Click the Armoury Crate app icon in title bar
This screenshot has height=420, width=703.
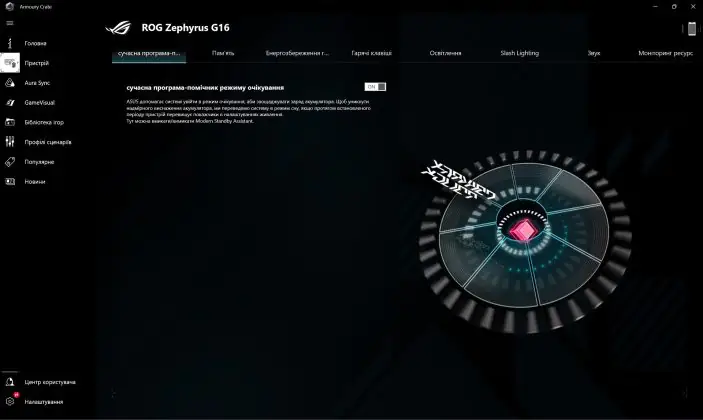(9, 6)
